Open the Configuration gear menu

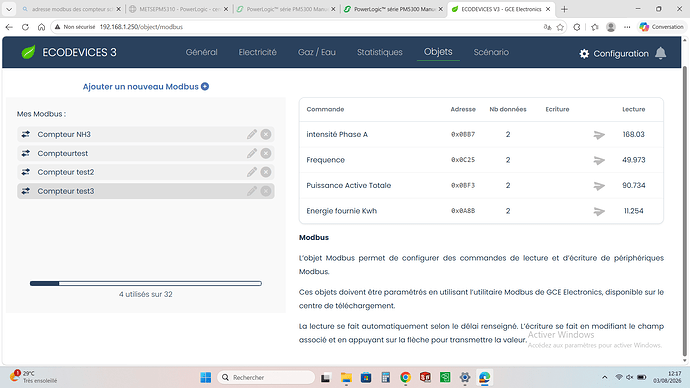(x=614, y=54)
